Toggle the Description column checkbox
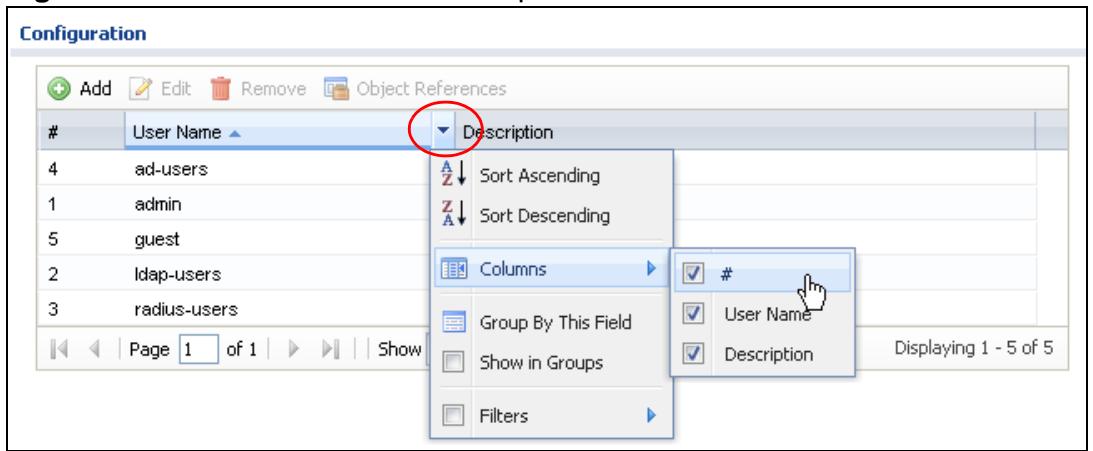The width and height of the screenshot is (1093, 451). [x=693, y=353]
